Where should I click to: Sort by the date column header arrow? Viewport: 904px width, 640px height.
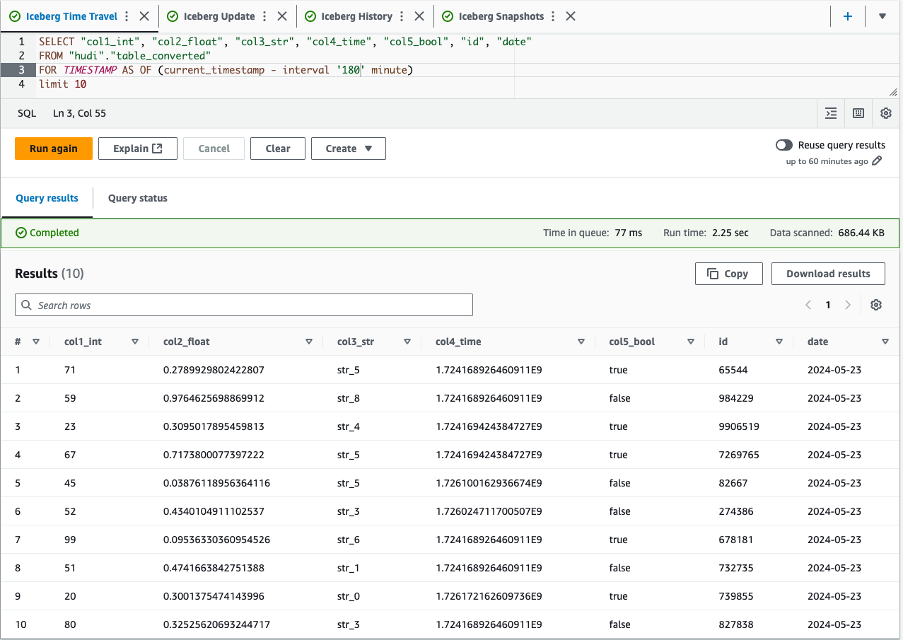point(885,342)
